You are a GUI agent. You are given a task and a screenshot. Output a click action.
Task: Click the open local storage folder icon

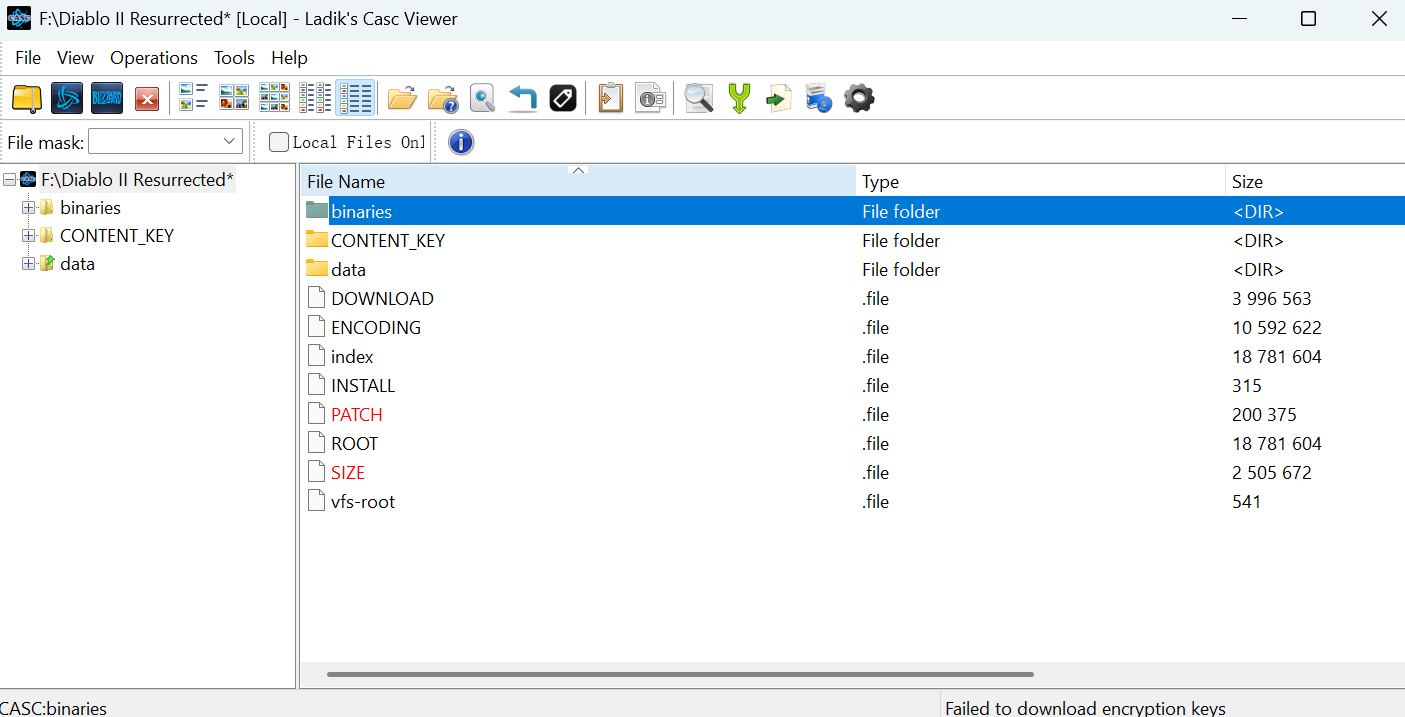27,98
